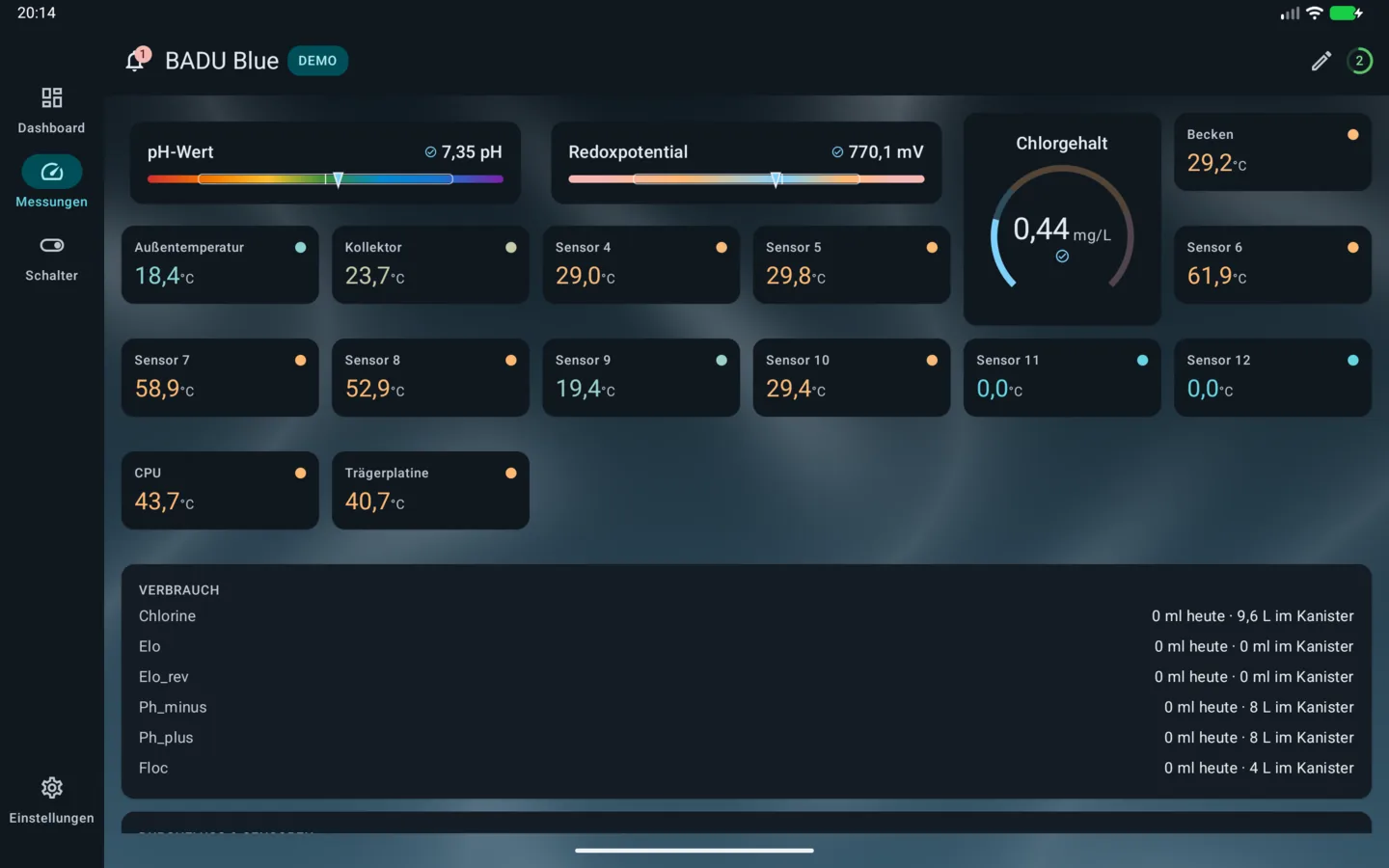Select the Elo_rev consumption row

[x=746, y=677]
